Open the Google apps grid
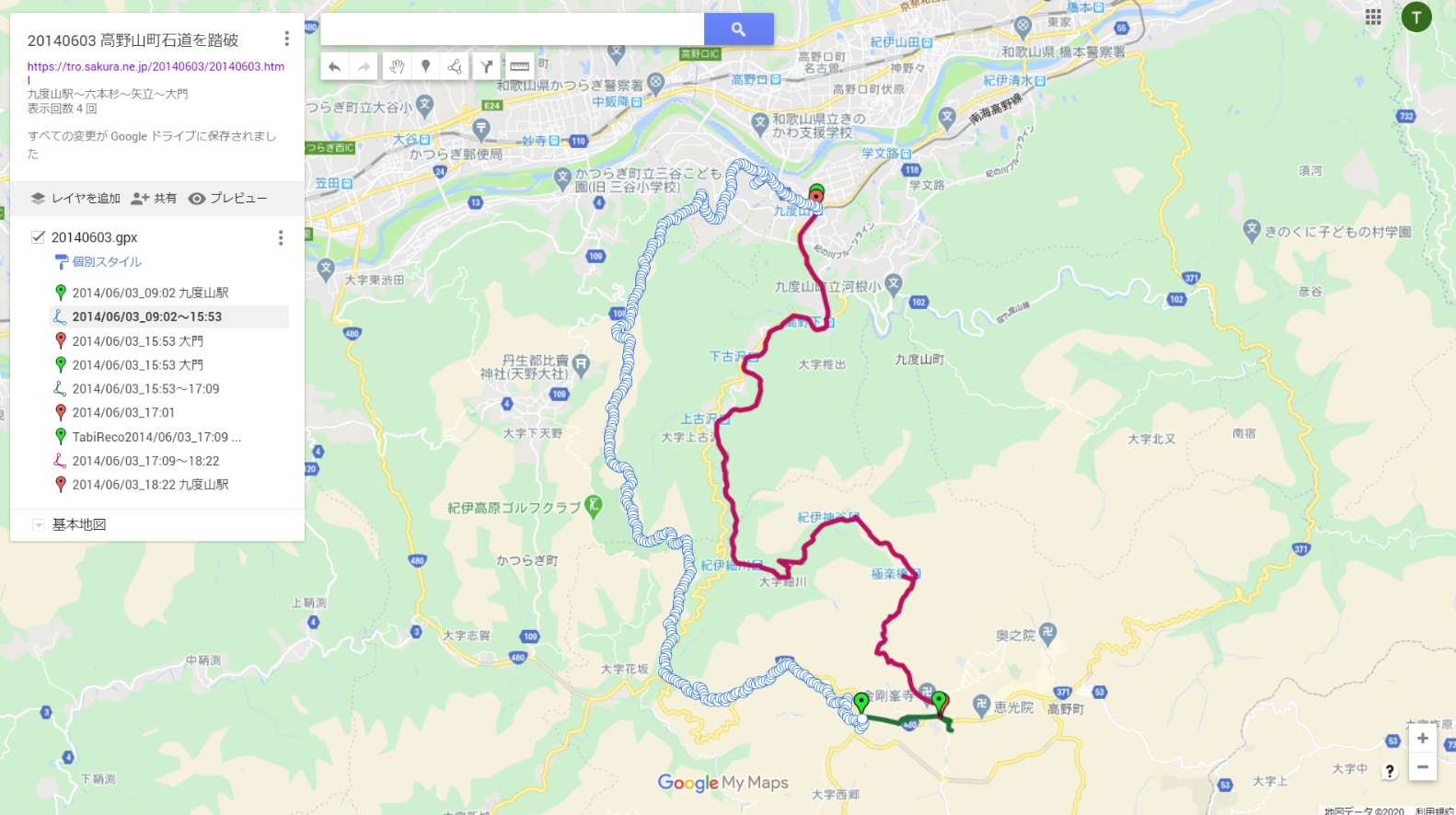The image size is (1456, 815). click(x=1373, y=17)
